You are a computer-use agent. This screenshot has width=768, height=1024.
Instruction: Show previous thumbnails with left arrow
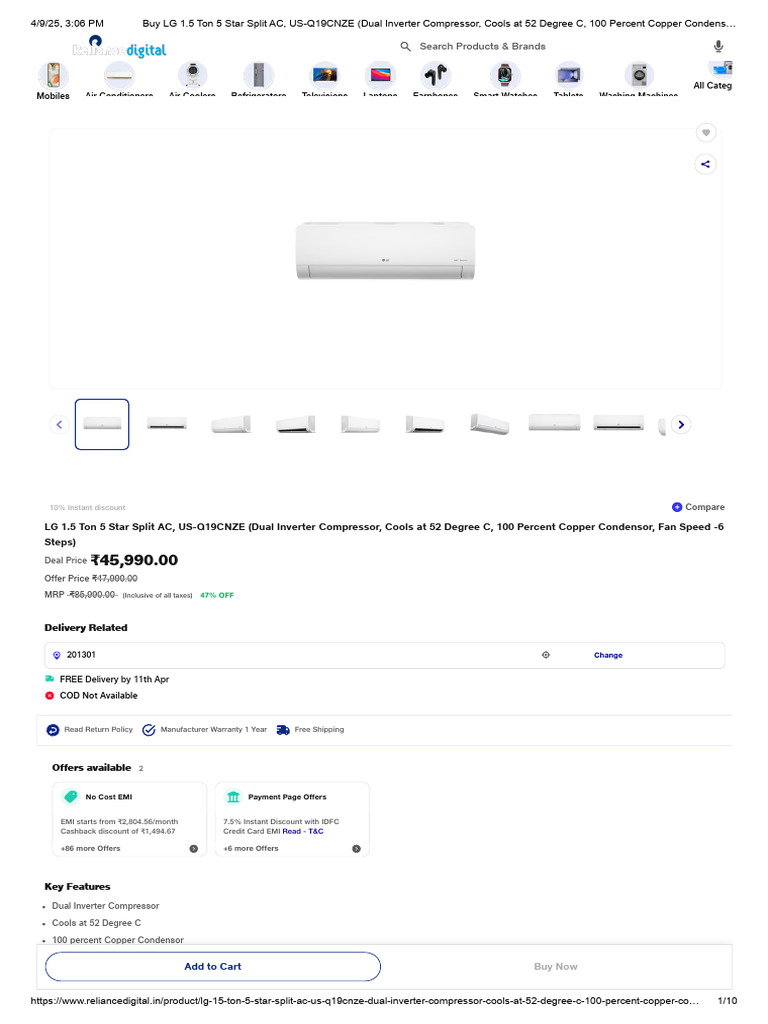(x=59, y=424)
